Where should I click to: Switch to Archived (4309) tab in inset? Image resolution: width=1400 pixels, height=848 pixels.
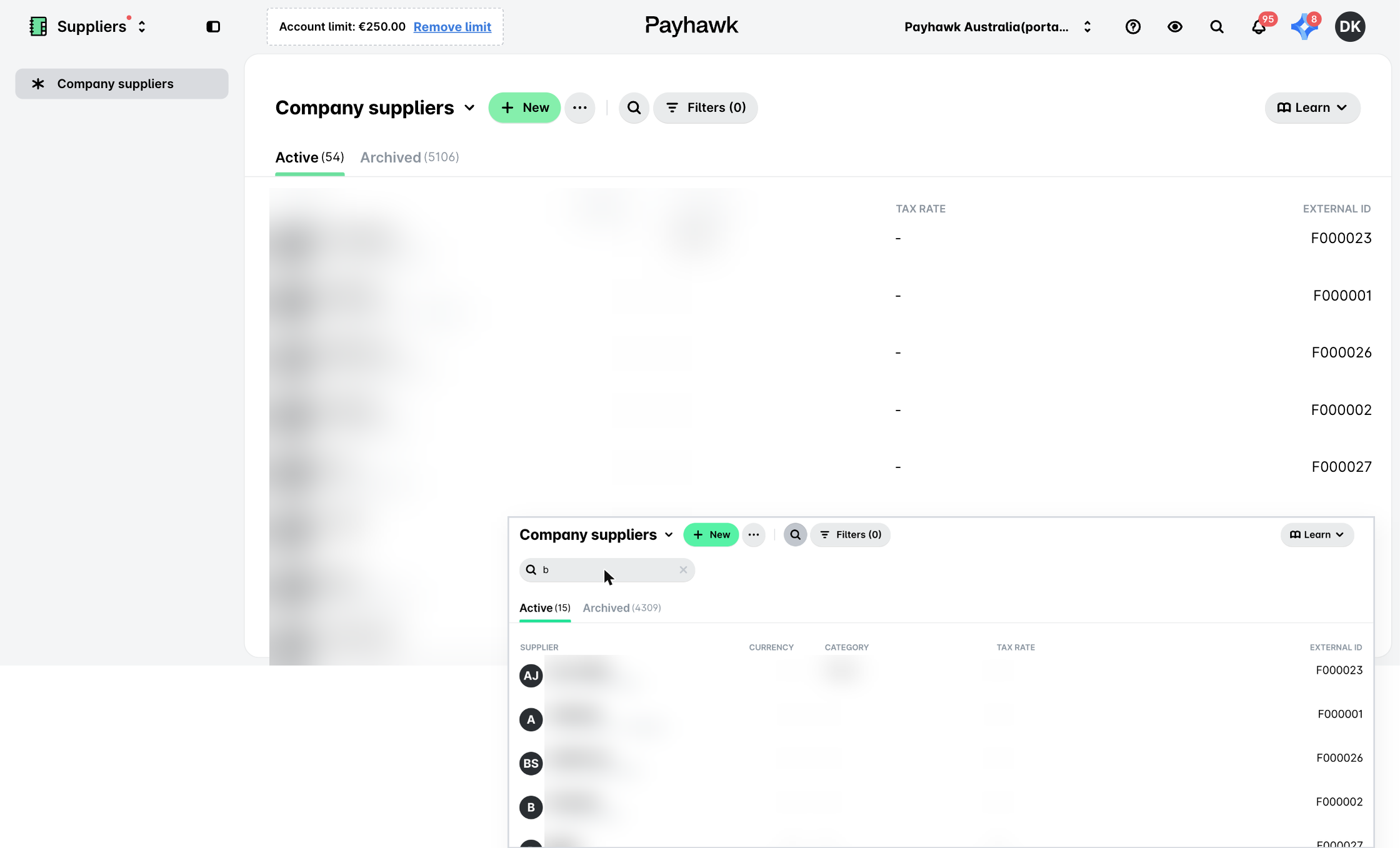[622, 608]
